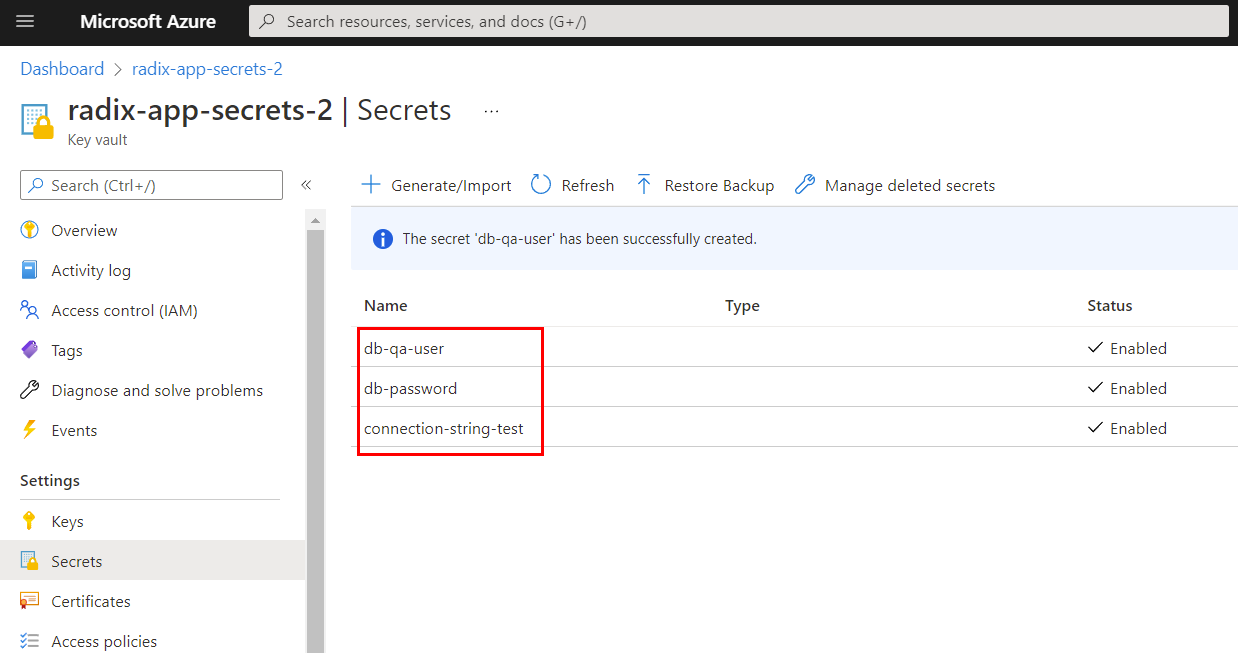The height and width of the screenshot is (653, 1238).
Task: Open the Keys section via key icon
Action: coord(31,520)
